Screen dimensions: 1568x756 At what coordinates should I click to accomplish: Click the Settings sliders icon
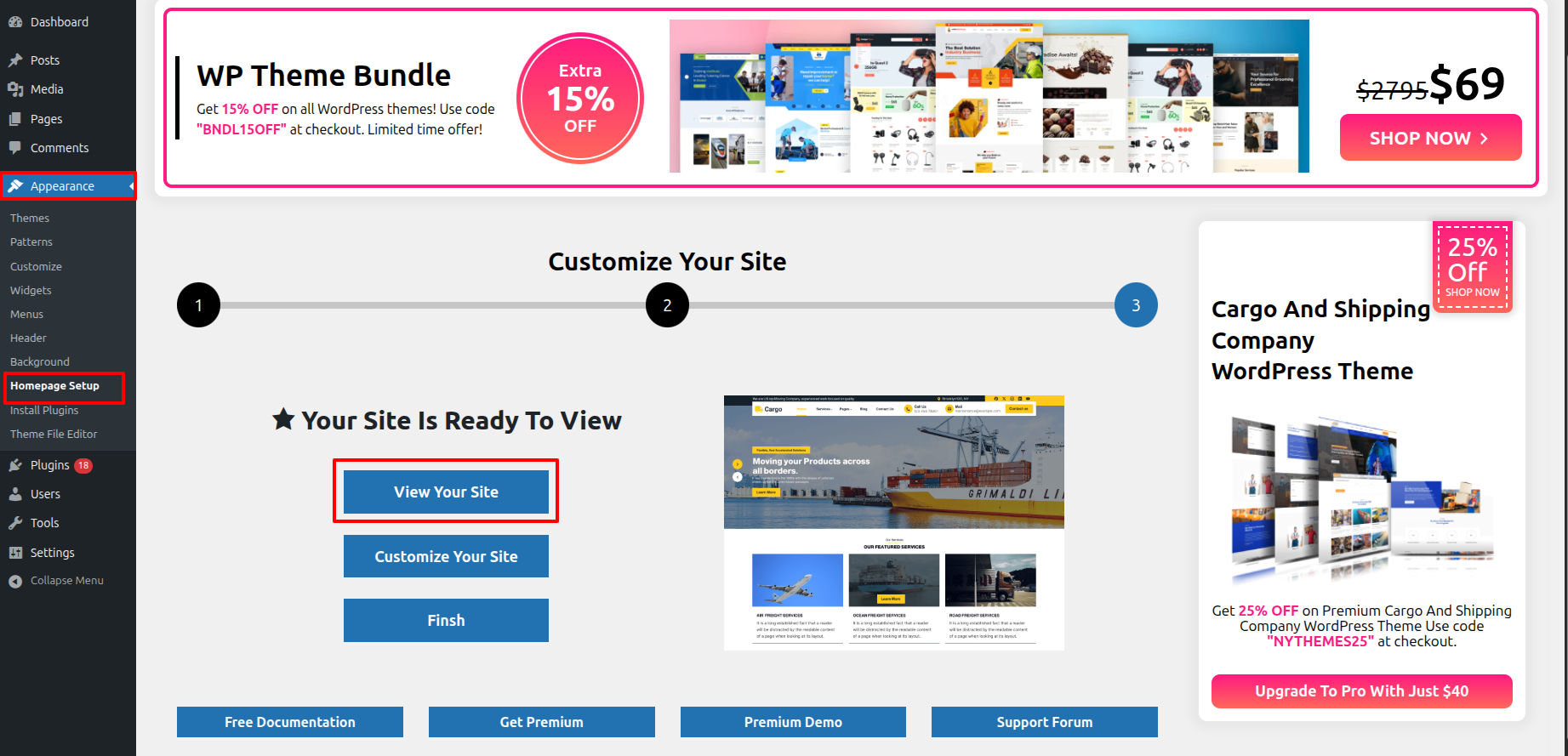tap(15, 553)
